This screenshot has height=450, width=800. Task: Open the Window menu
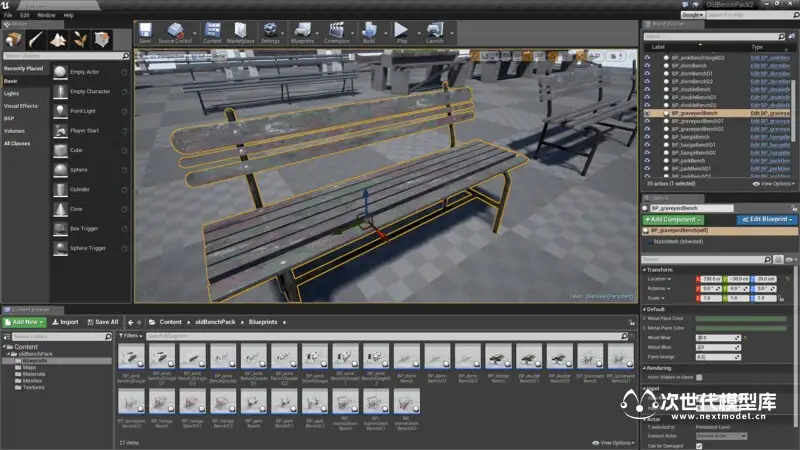coord(46,15)
